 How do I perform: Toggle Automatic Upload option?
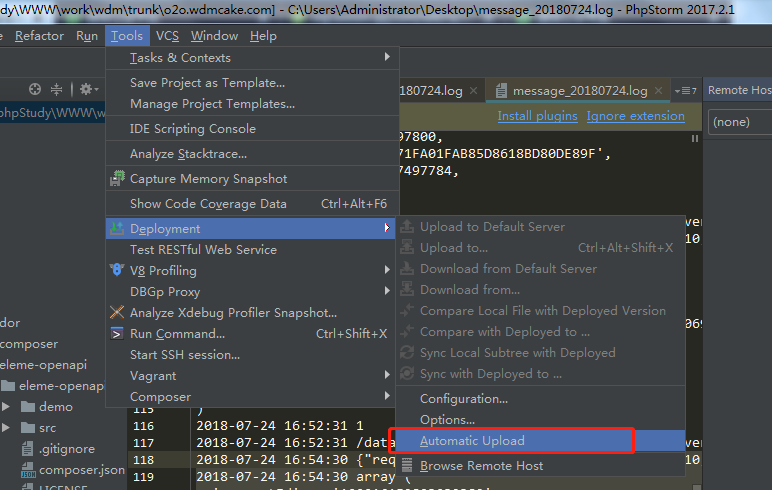pos(541,441)
